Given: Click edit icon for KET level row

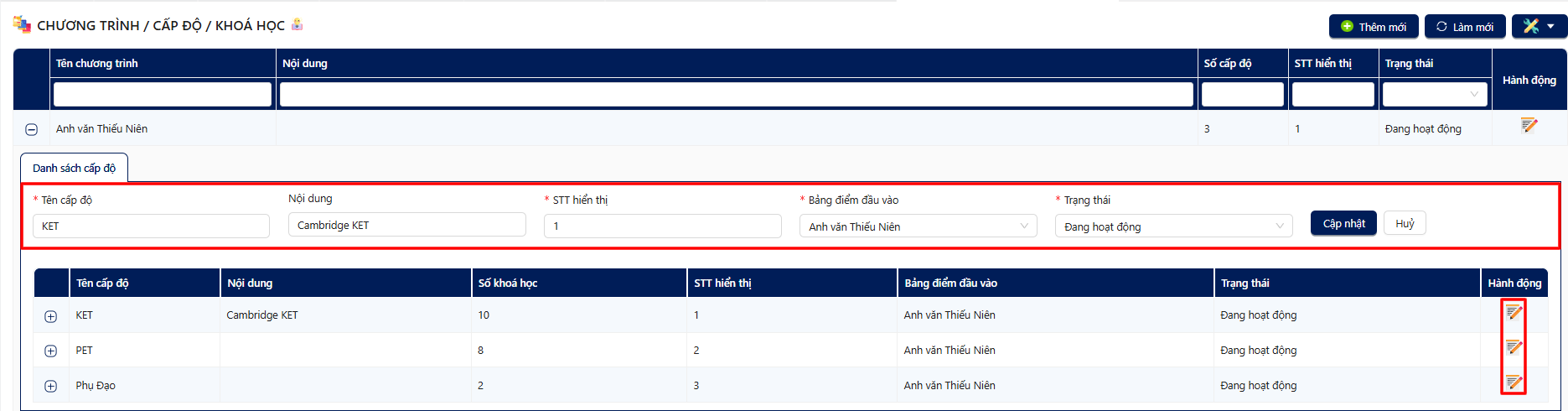Looking at the screenshot, I should coord(1514,313).
